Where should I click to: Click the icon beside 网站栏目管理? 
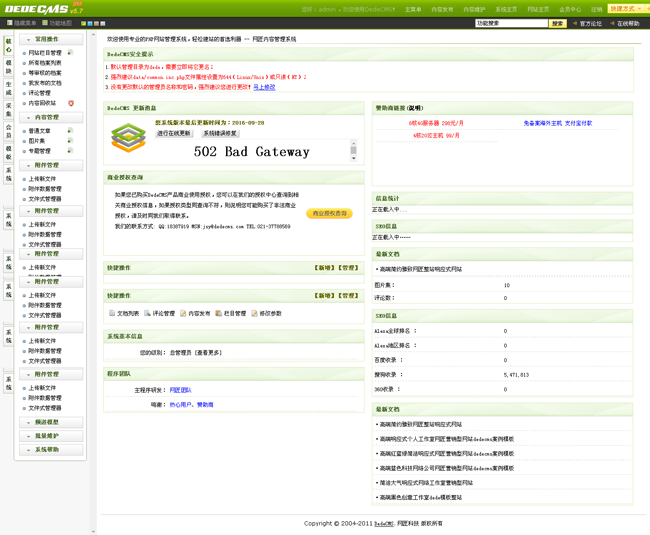70,53
